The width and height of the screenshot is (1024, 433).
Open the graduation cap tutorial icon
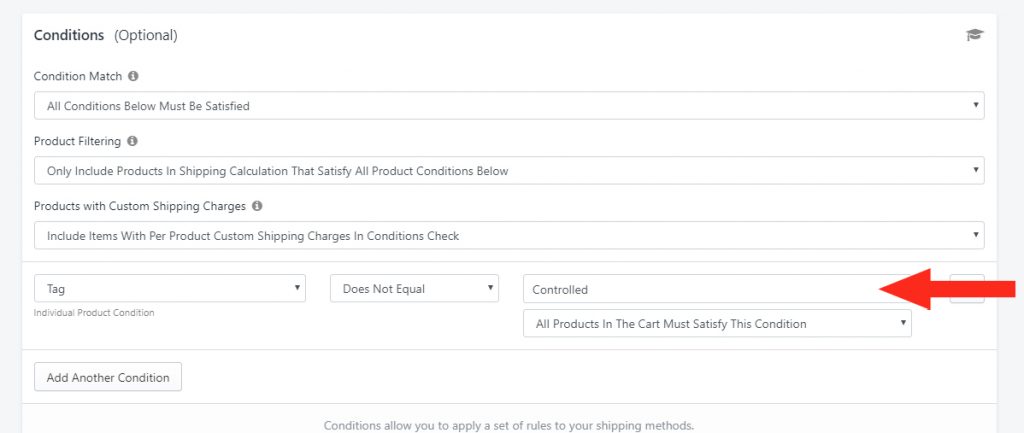coord(974,35)
